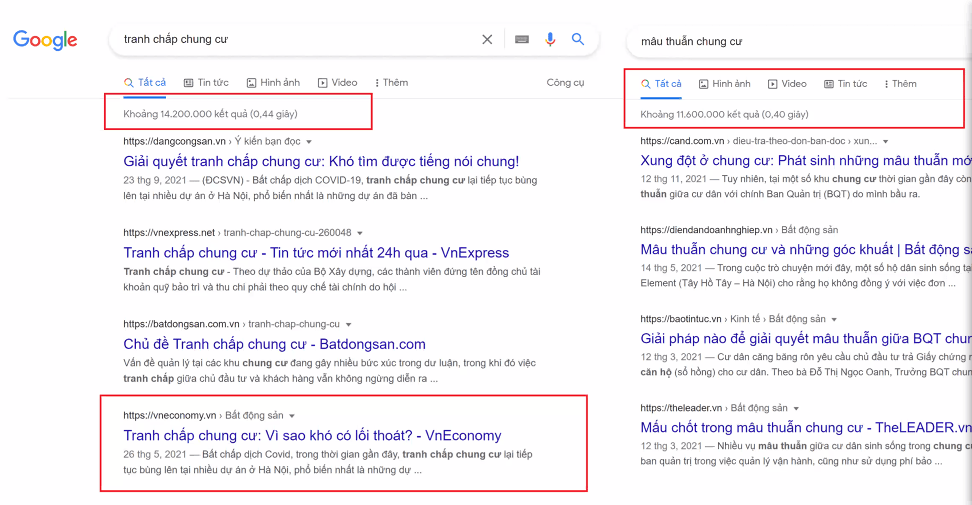Click the https://vnexpress.net URL text
This screenshot has width=972, height=505.
coord(169,233)
